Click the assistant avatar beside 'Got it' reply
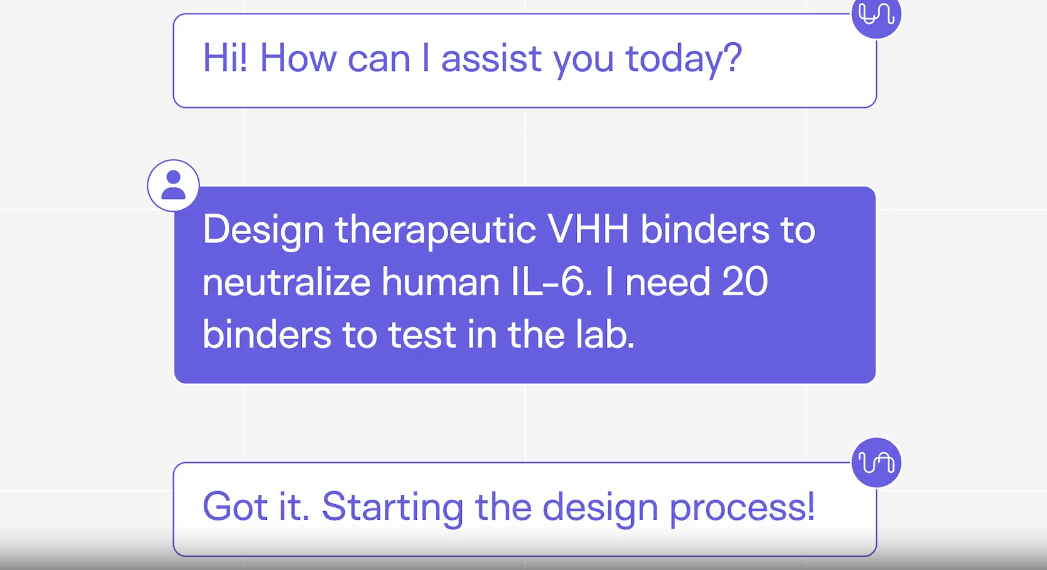This screenshot has width=1047, height=570. click(x=876, y=462)
